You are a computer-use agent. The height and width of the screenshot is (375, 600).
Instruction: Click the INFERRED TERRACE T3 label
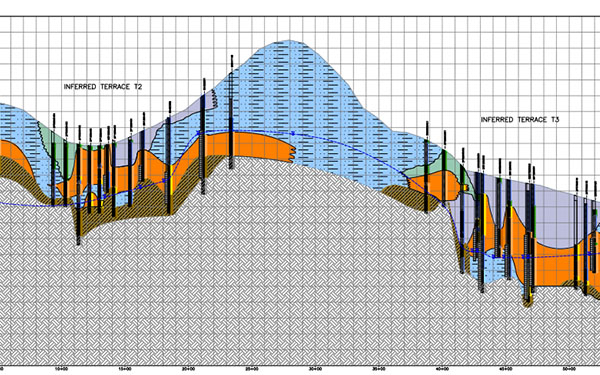coord(520,120)
